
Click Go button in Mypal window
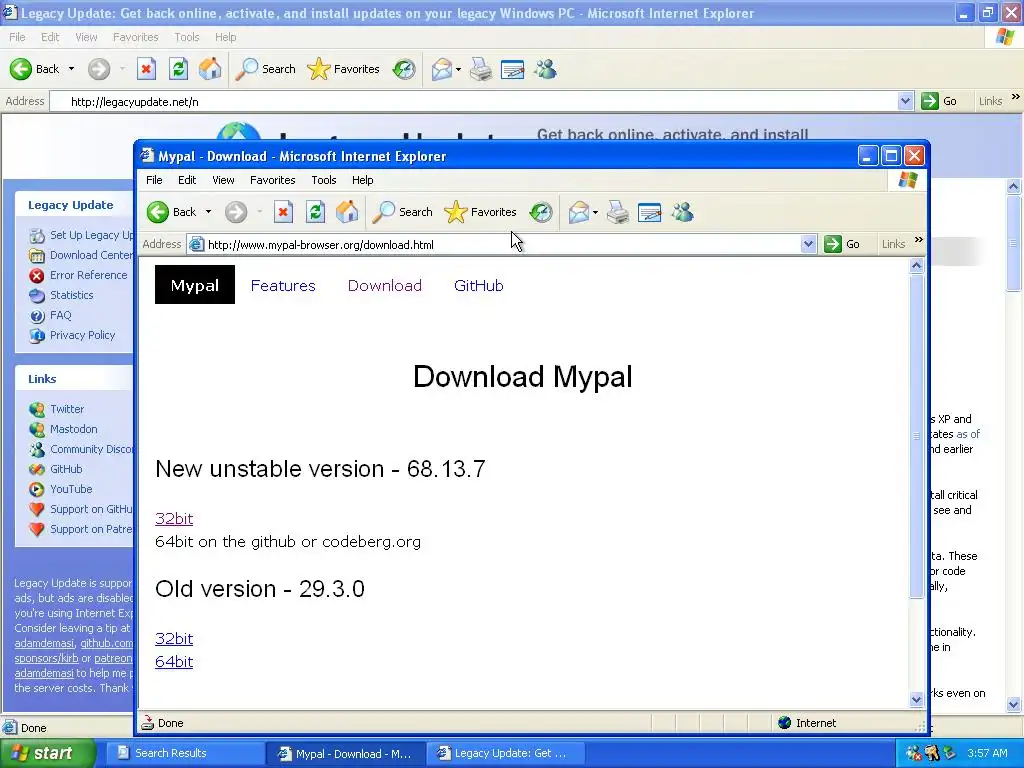[x=842, y=244]
